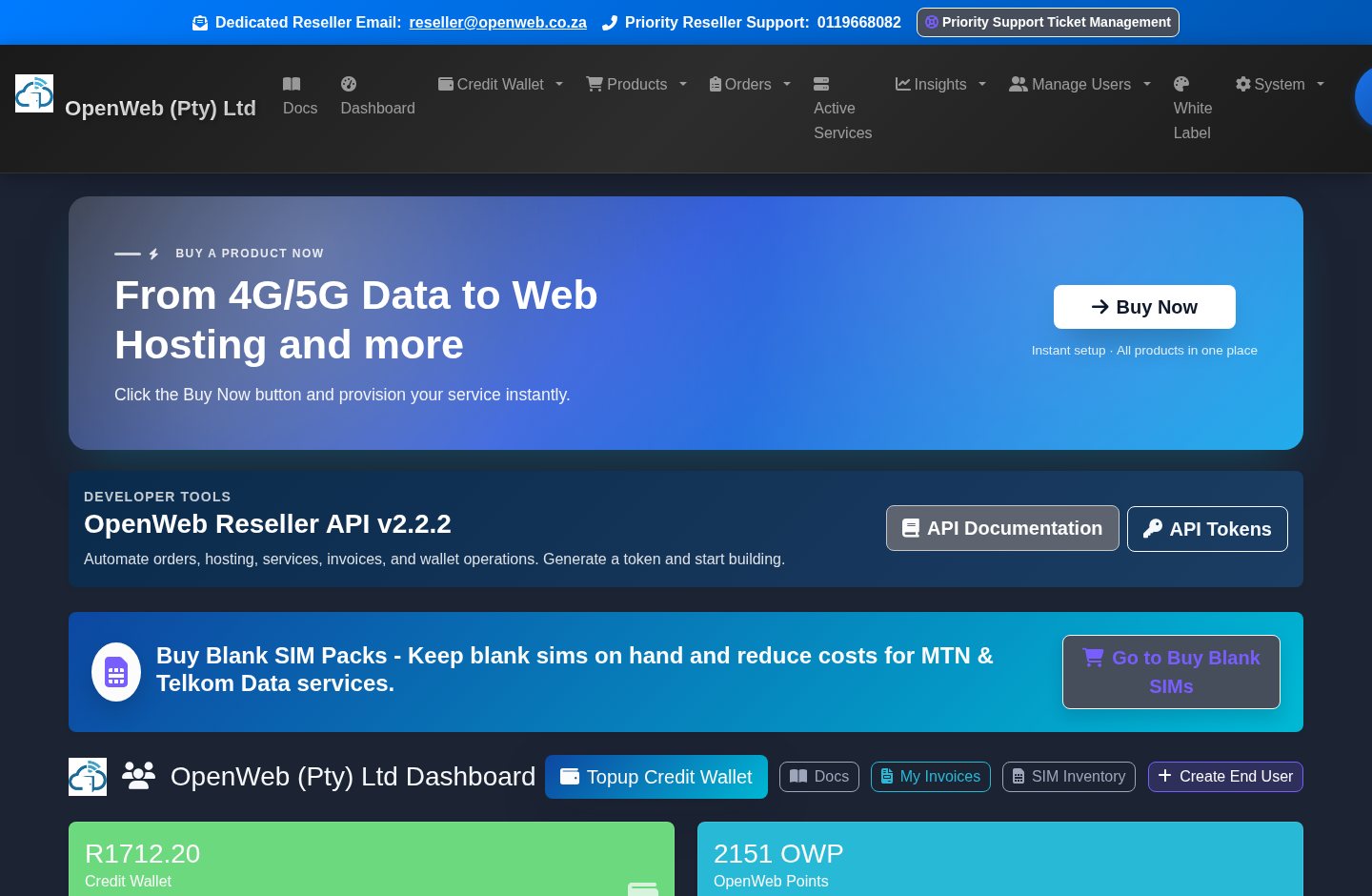
Task: Click the OpenWeb Reseller API v2.2.2 heading
Action: pyautogui.click(x=268, y=523)
